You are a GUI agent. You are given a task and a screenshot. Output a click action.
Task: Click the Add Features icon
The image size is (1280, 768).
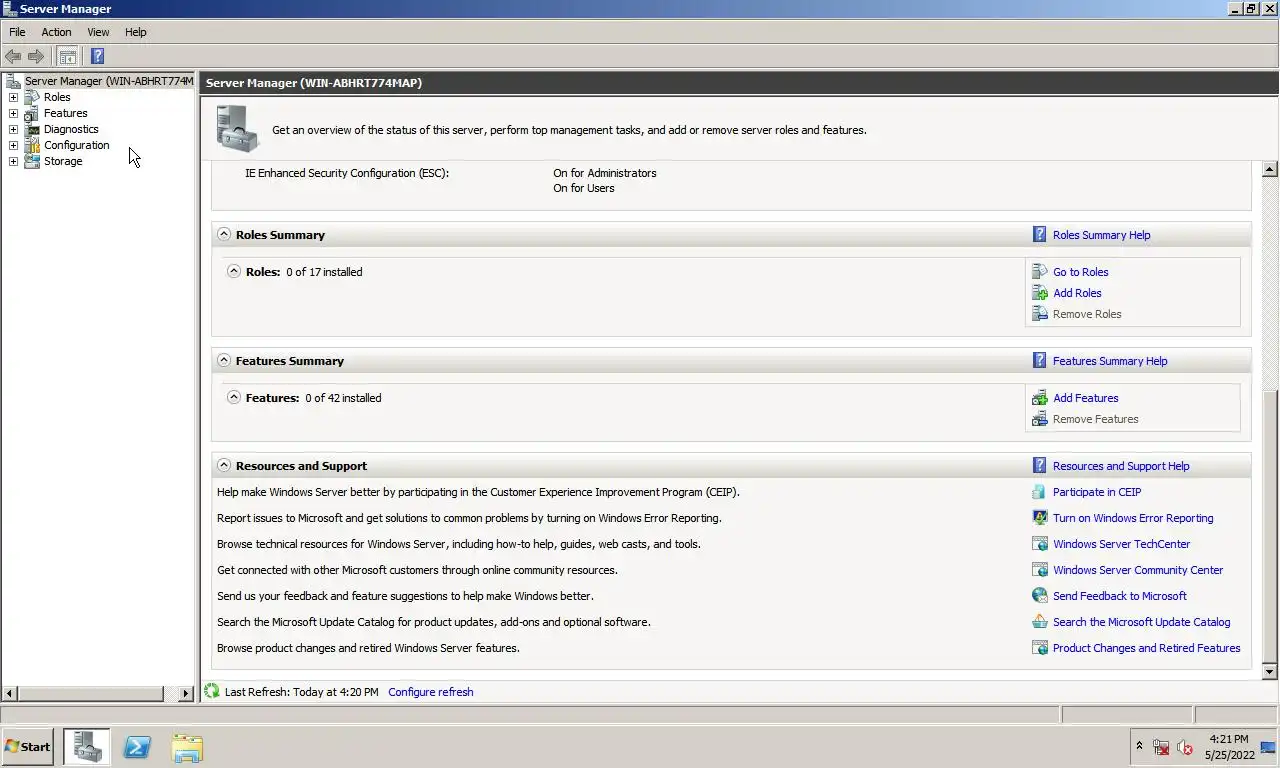point(1040,398)
